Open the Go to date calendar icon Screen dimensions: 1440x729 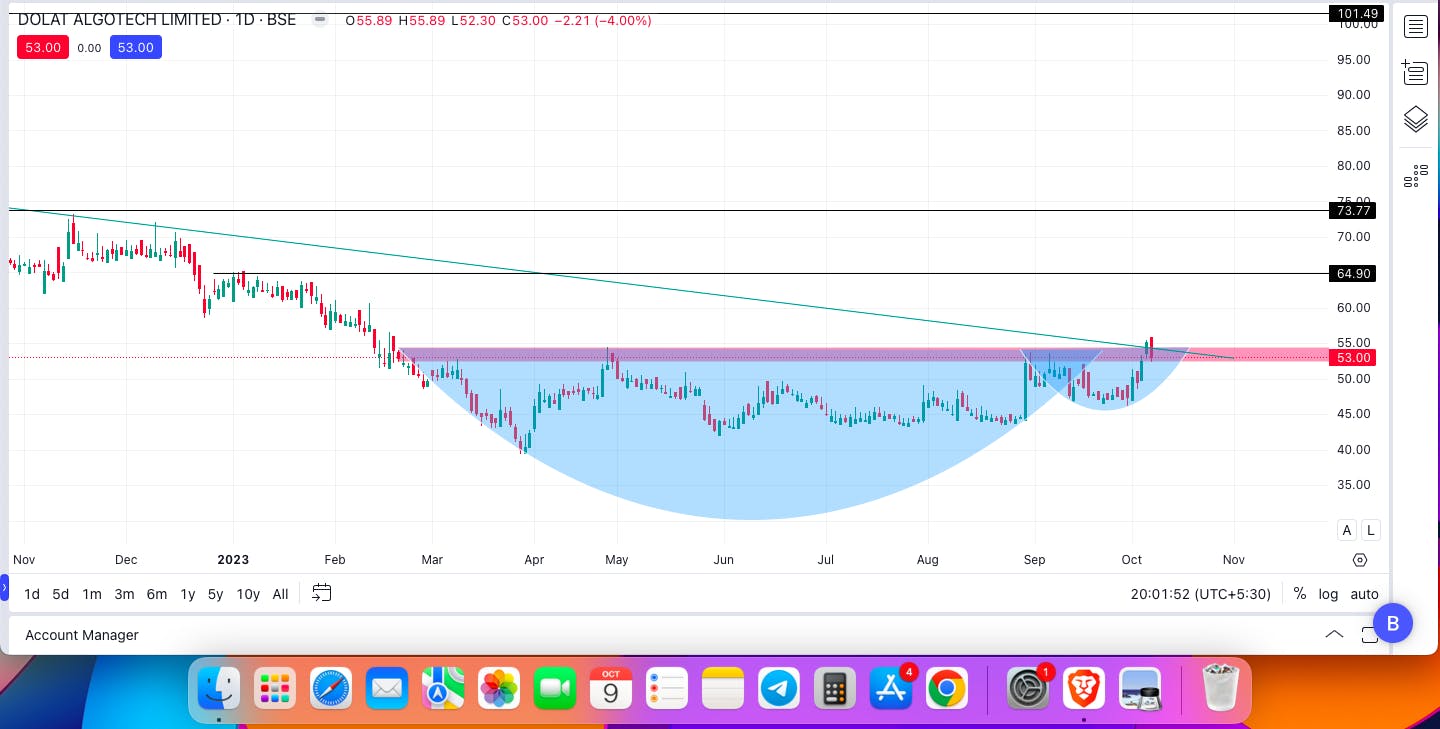pyautogui.click(x=321, y=593)
